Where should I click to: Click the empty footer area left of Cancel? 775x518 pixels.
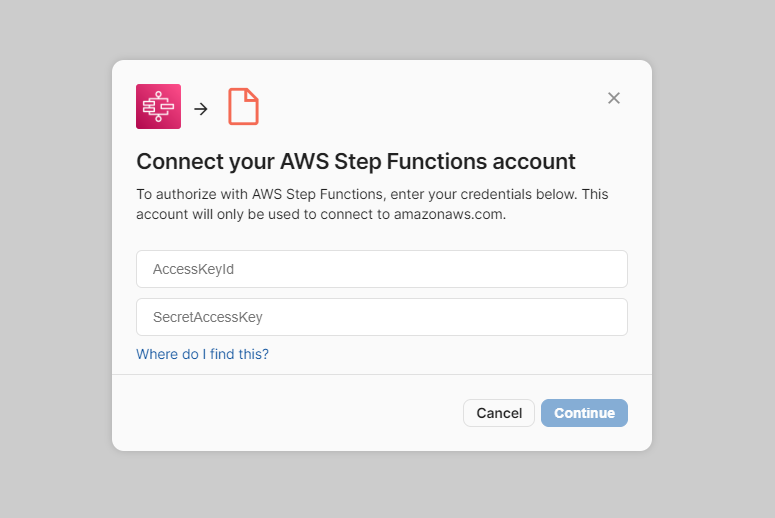click(290, 413)
